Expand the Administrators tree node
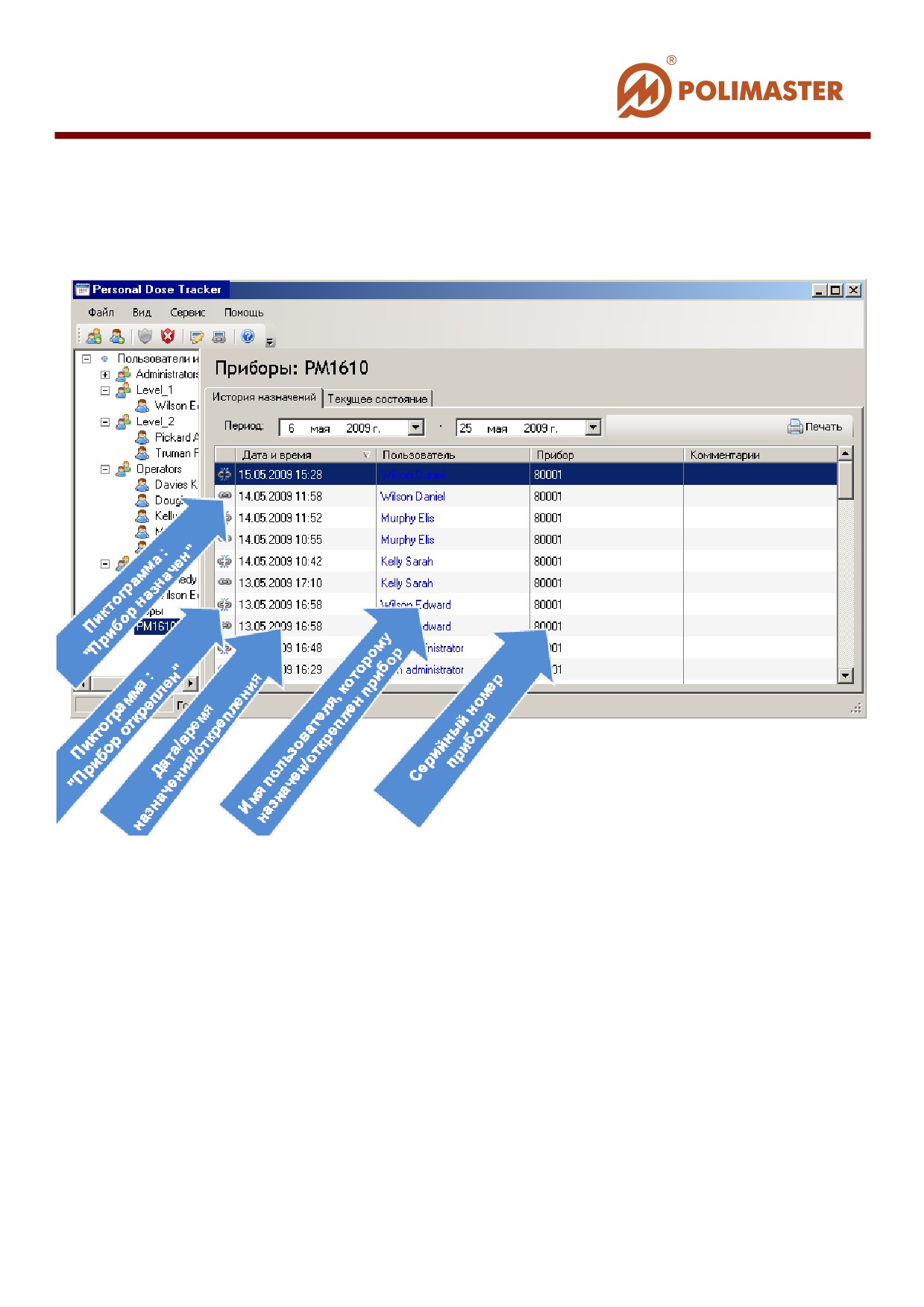 tap(105, 374)
